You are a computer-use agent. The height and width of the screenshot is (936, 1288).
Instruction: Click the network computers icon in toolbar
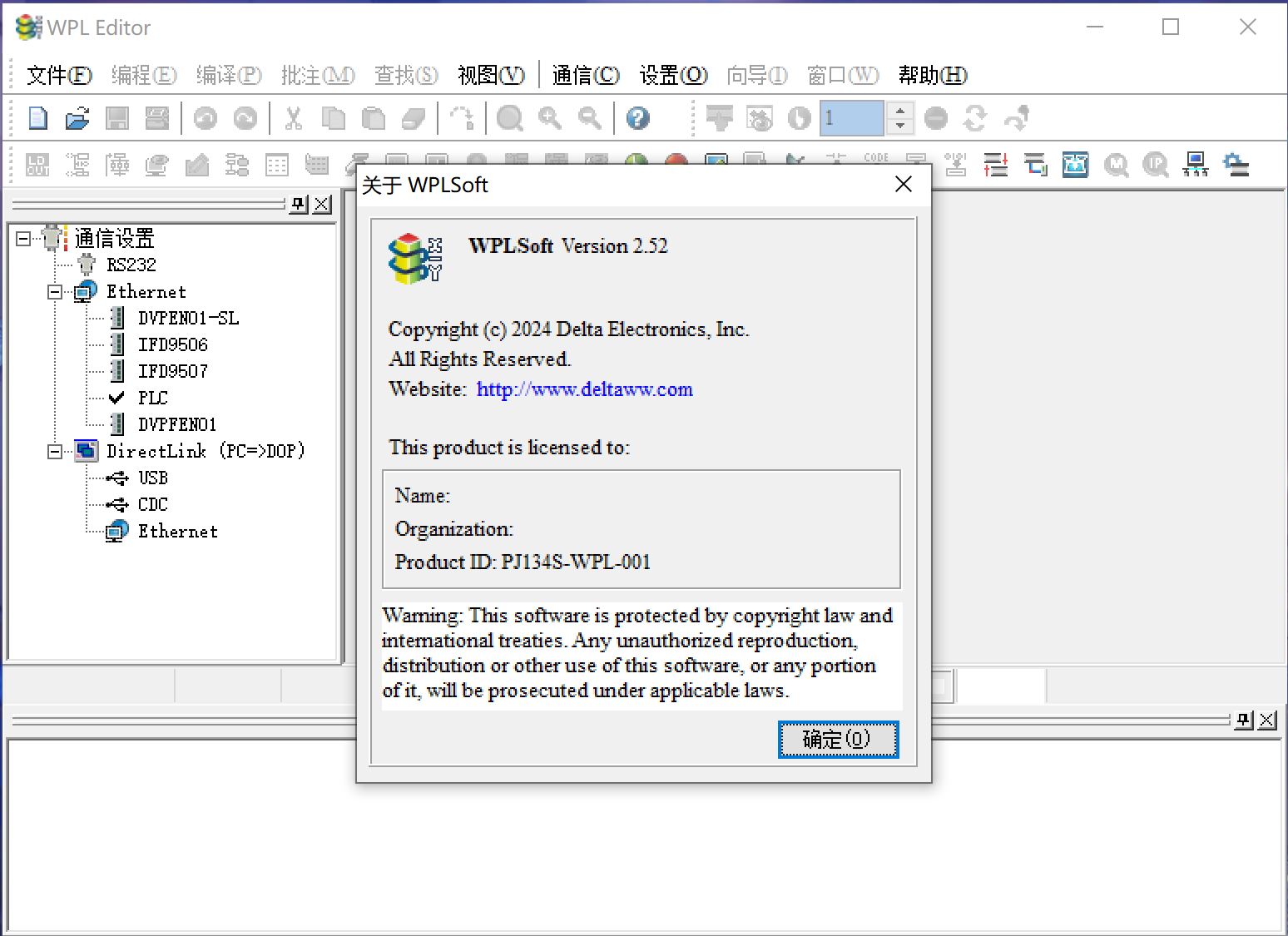(1196, 165)
